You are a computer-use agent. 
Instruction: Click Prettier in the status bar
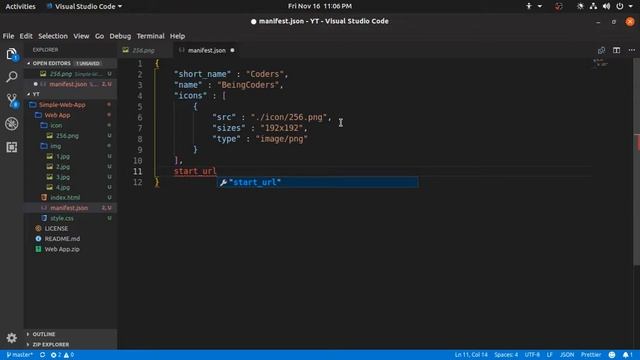tap(591, 355)
